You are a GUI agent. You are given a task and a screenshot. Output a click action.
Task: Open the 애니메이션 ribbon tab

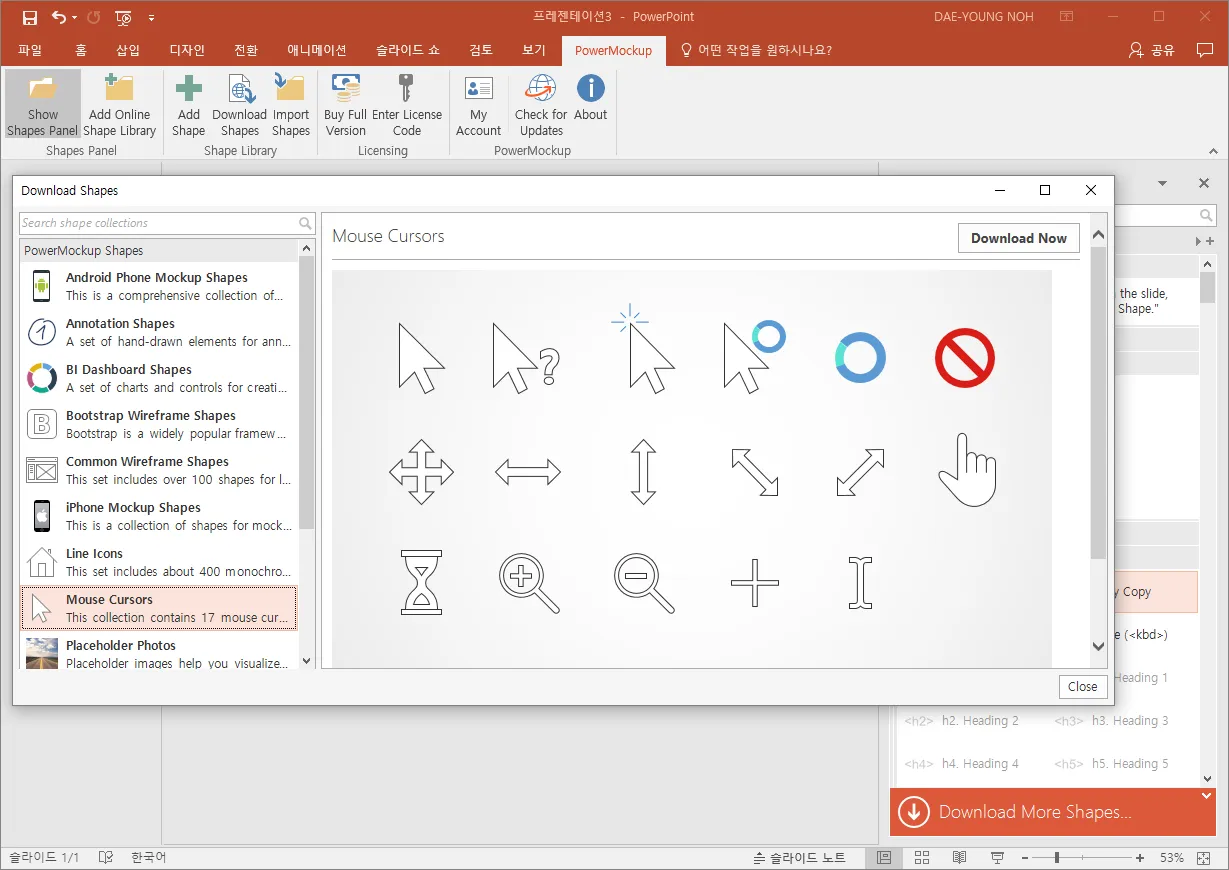[x=316, y=50]
